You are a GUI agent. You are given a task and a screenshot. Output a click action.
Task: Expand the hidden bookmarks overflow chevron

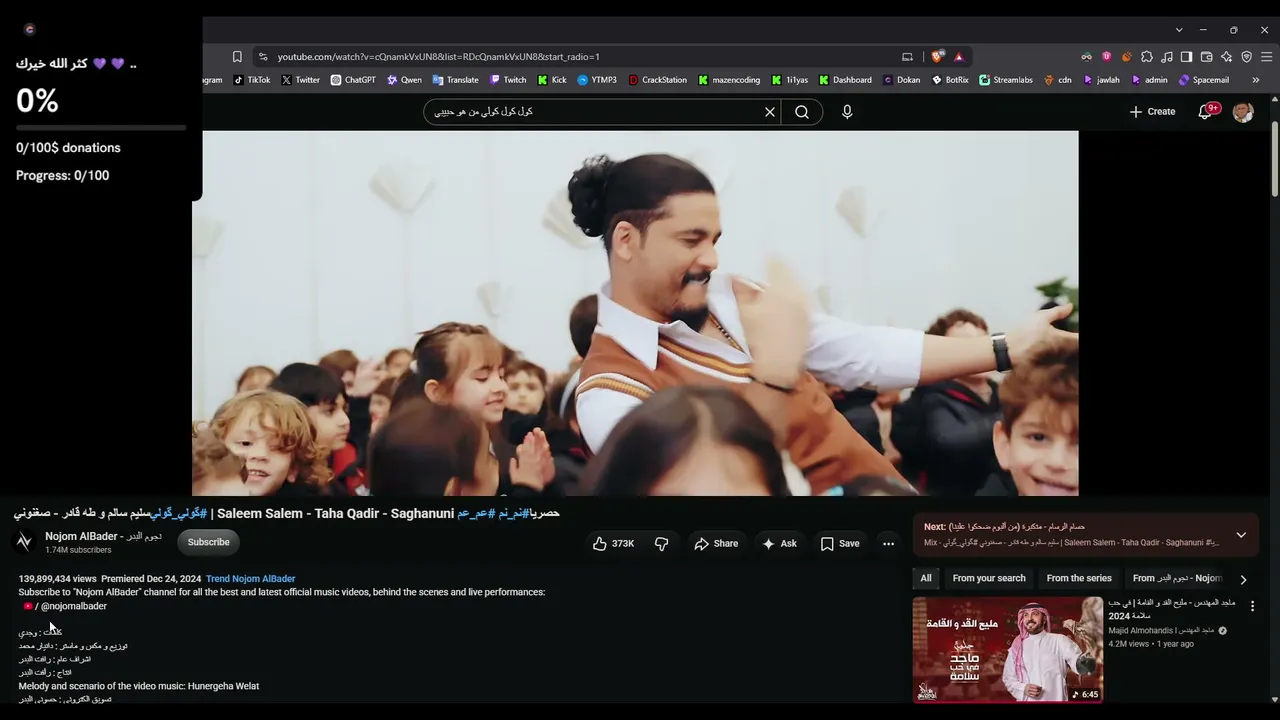tap(1256, 80)
